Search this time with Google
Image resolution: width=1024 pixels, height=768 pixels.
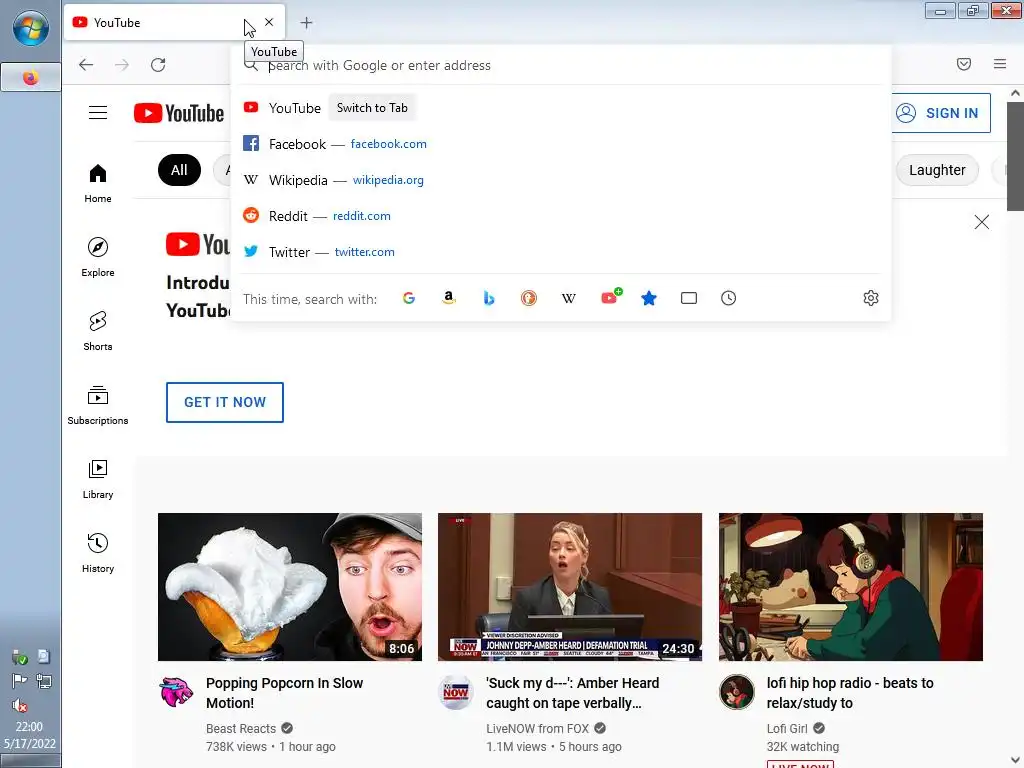click(409, 298)
